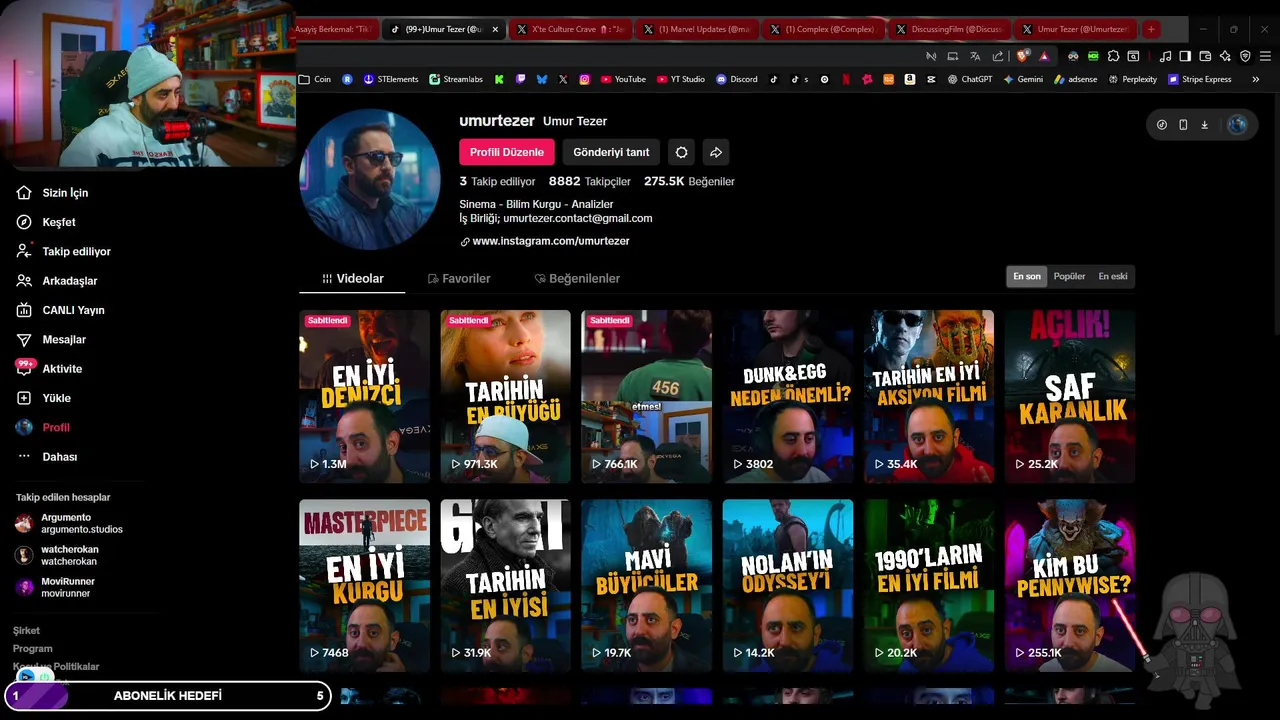Open the pinned EN İYİ DENİZCİ video
The width and height of the screenshot is (1280, 720).
364,396
